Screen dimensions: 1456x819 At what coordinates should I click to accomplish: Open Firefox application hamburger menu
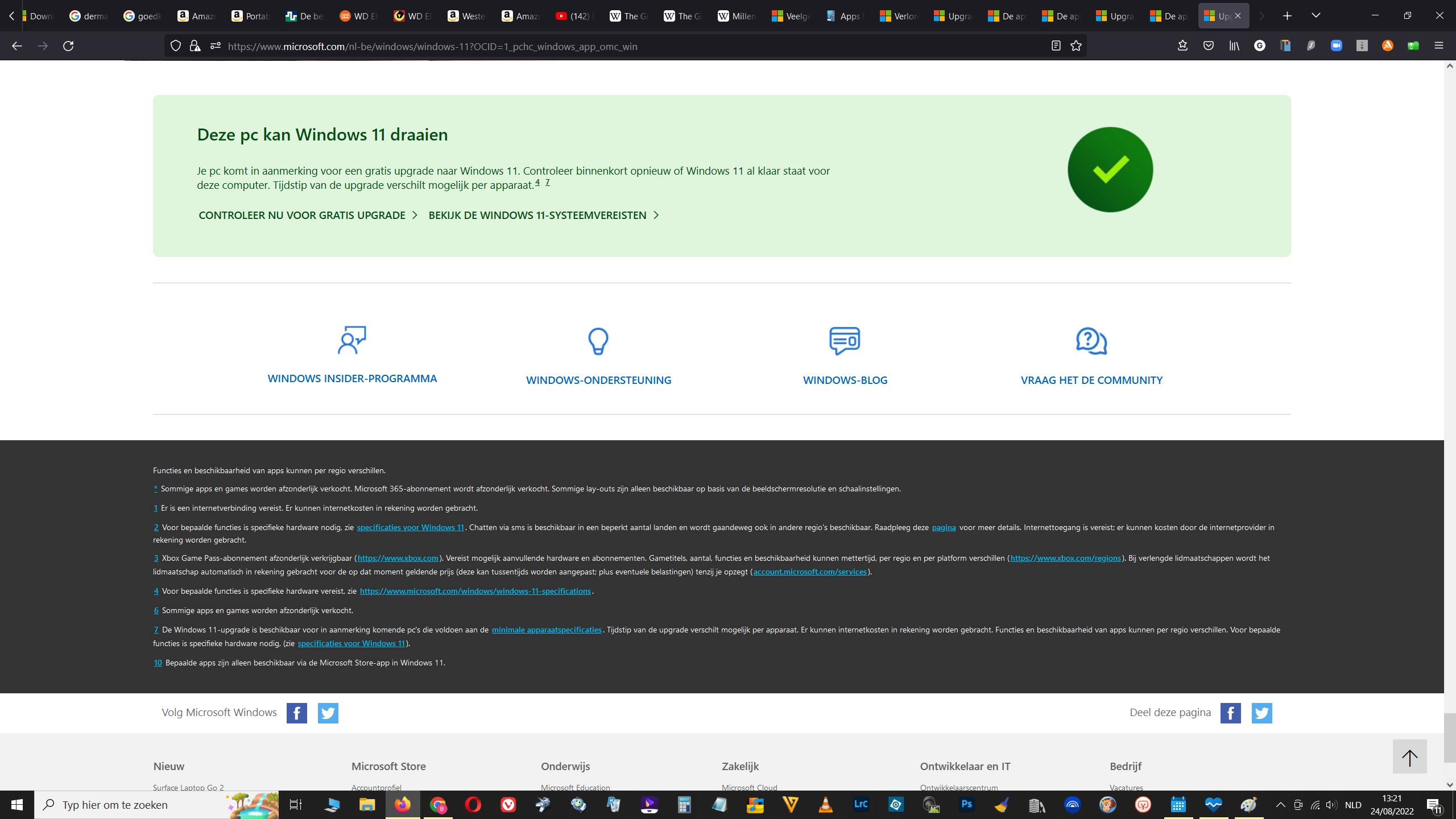coord(1439,46)
